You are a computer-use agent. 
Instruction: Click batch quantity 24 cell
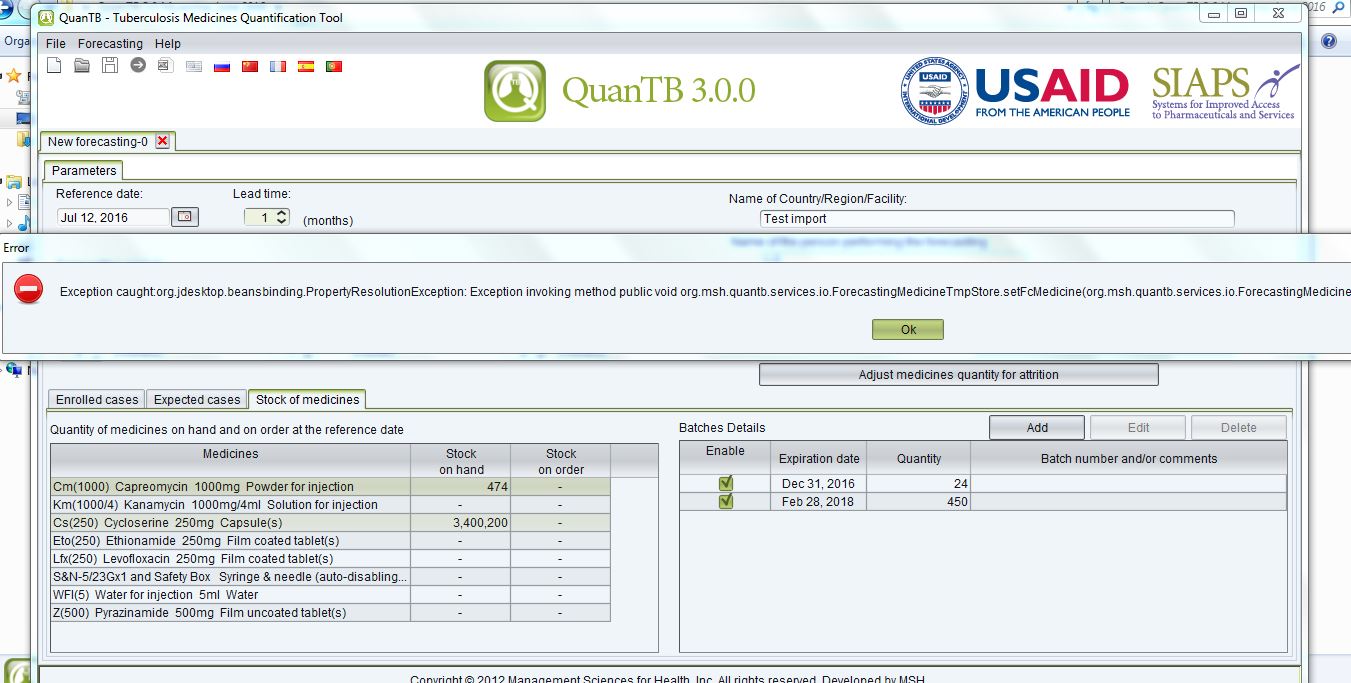point(919,483)
